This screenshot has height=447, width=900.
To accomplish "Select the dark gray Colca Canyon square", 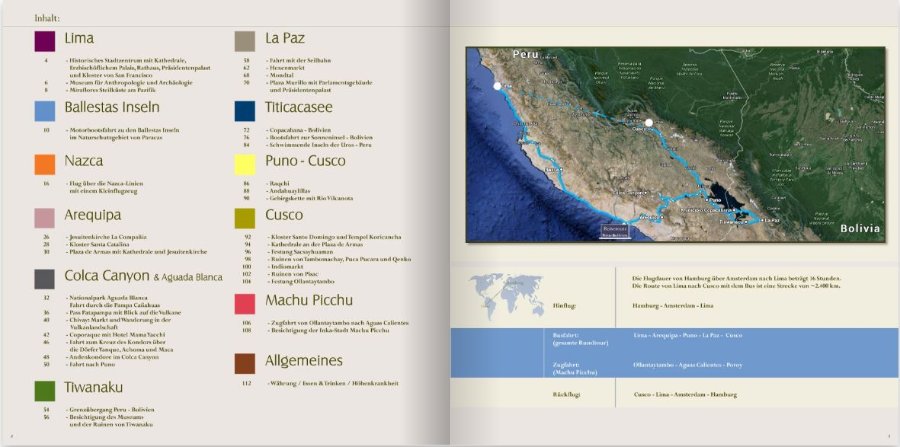I will pos(45,279).
